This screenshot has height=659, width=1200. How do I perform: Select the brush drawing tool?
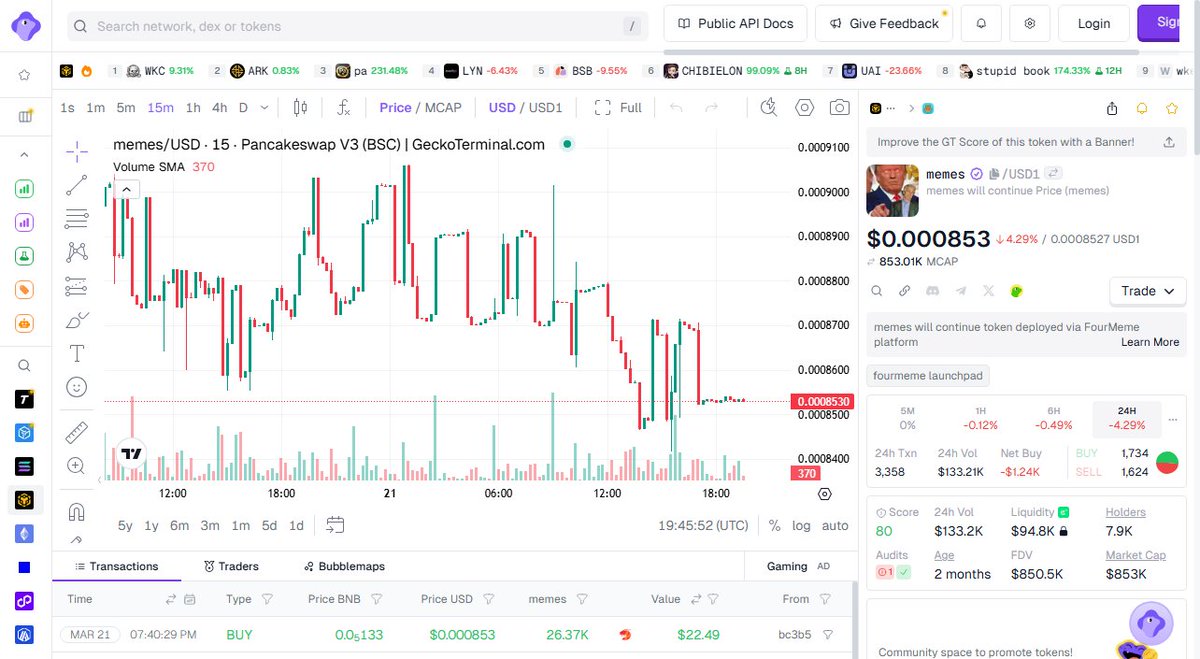[77, 320]
